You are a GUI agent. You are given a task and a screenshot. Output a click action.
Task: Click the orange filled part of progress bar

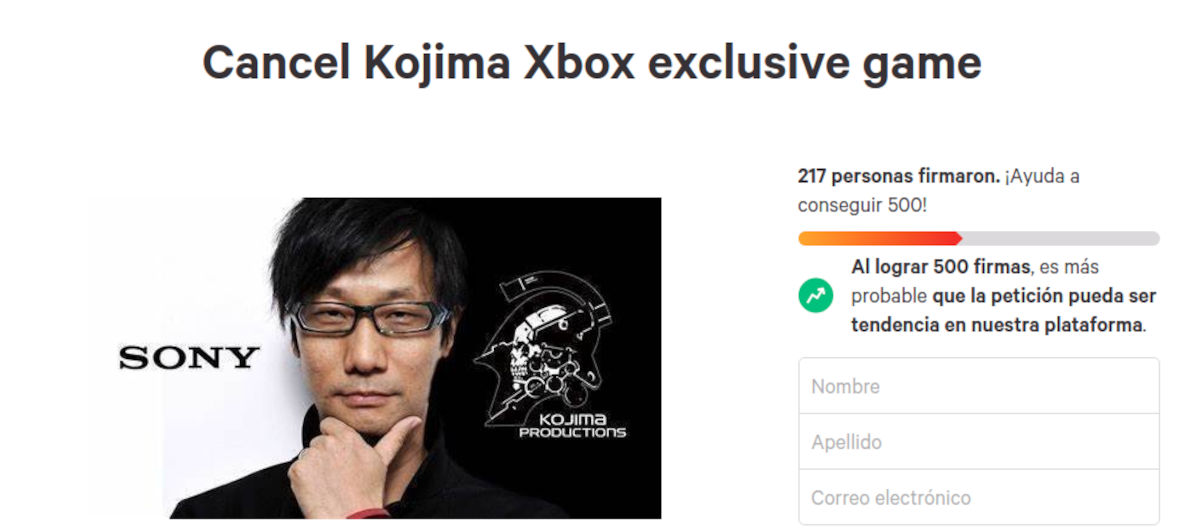click(878, 239)
